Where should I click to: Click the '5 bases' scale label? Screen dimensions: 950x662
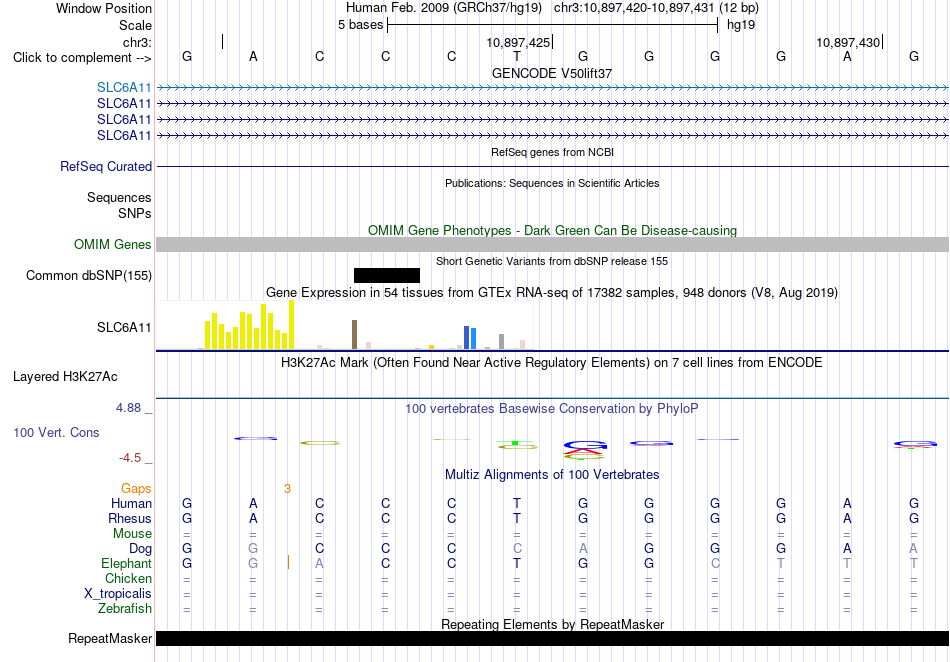tap(360, 25)
